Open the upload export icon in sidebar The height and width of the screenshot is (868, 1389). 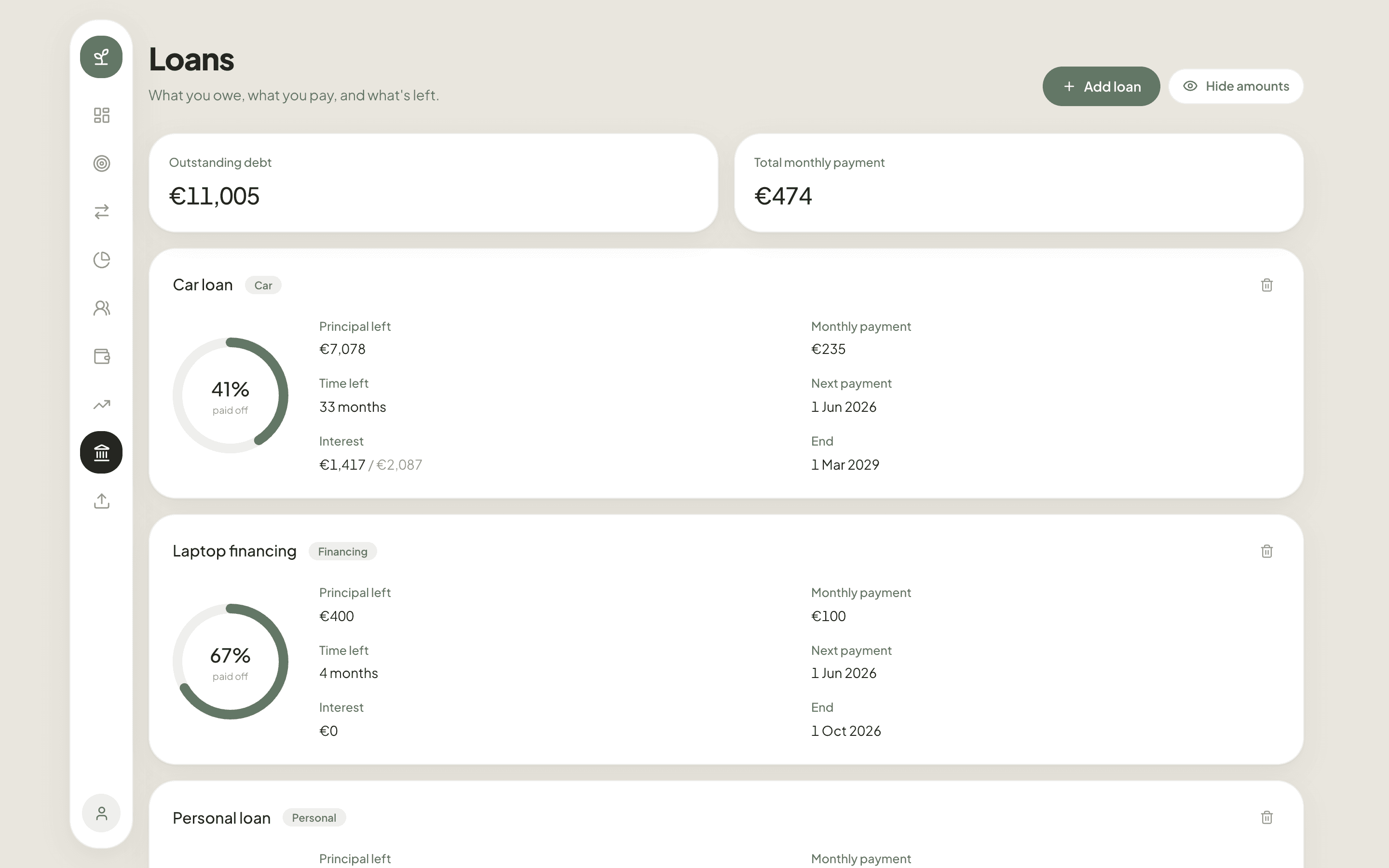point(102,501)
